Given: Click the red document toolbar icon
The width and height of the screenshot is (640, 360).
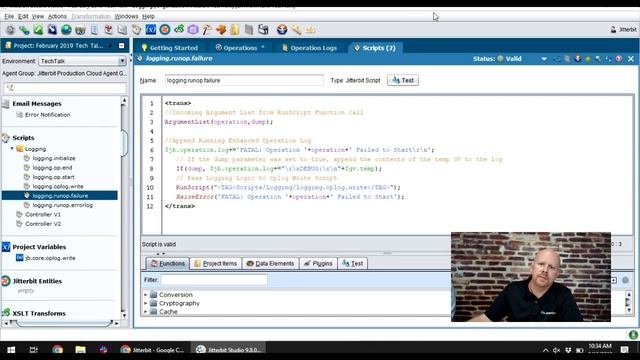Looking at the screenshot, I should 109,30.
